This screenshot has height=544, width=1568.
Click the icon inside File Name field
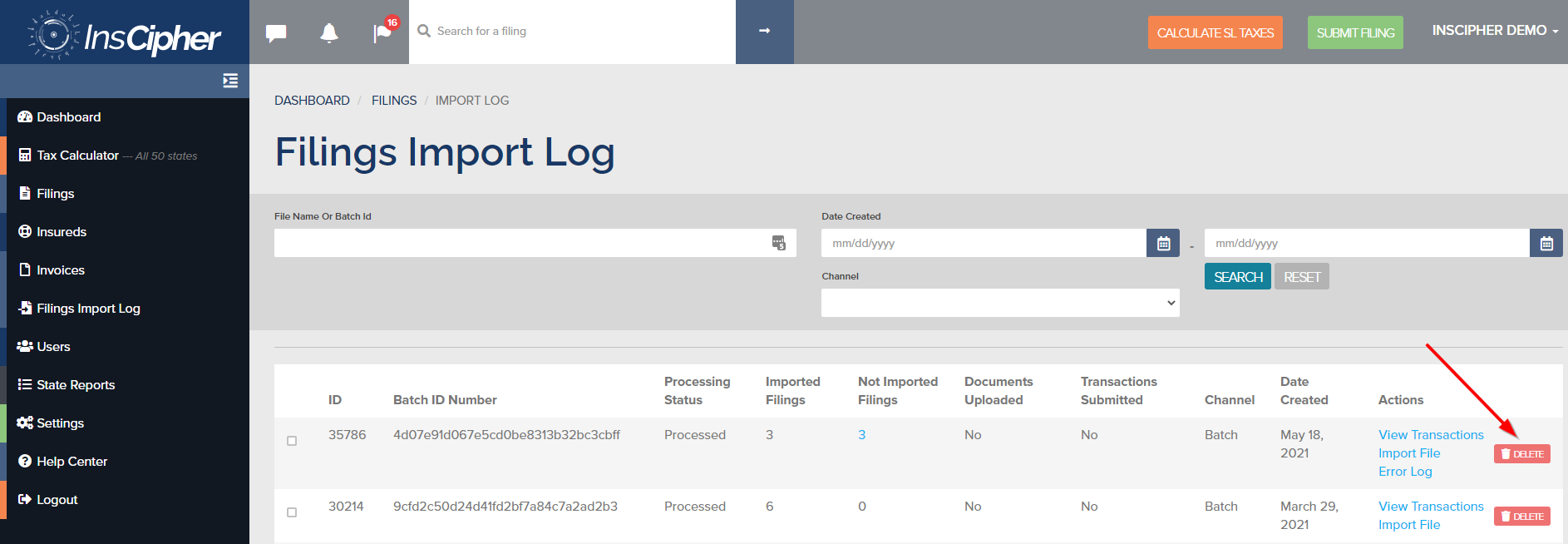tap(779, 243)
